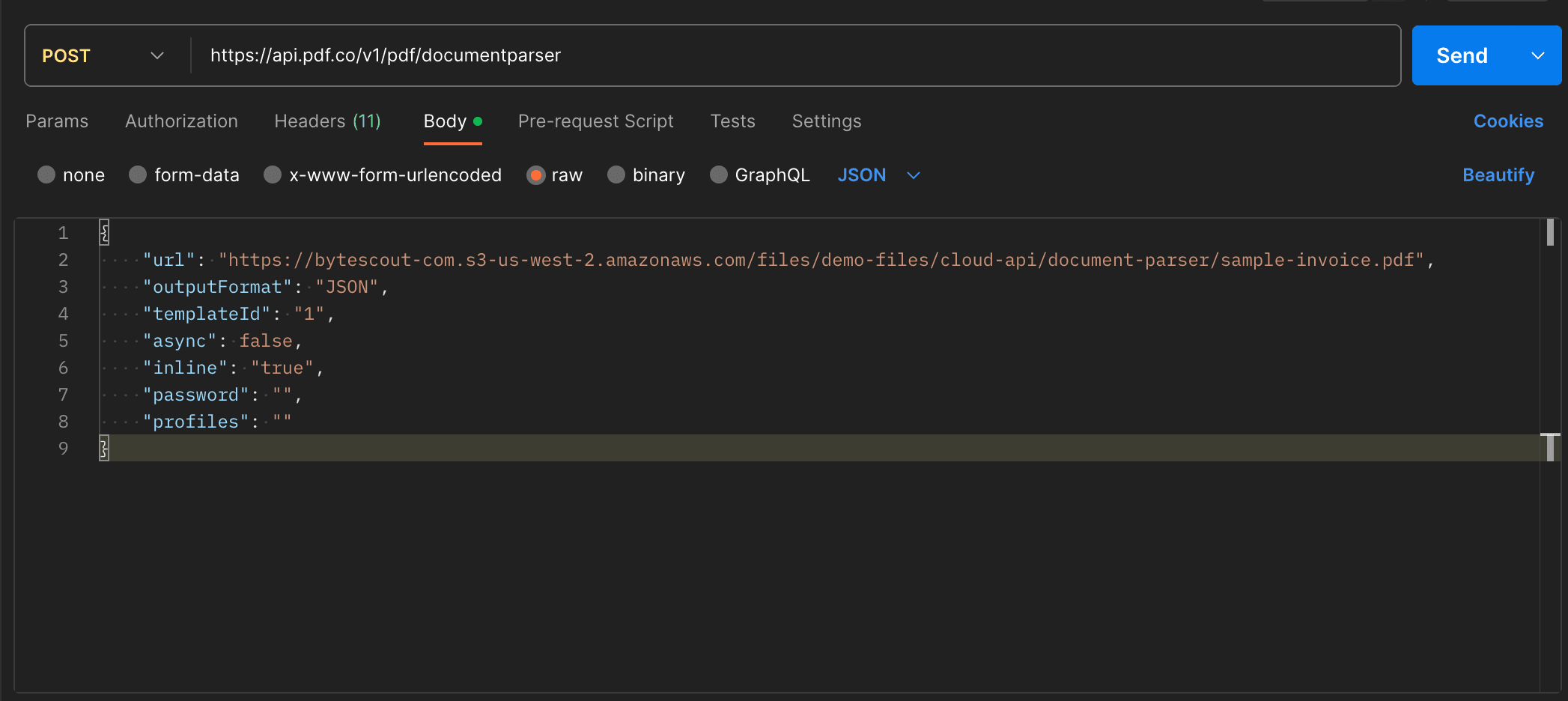Screen dimensions: 1568x701
Task: Click Beautify to format the JSON
Action: coord(1498,175)
